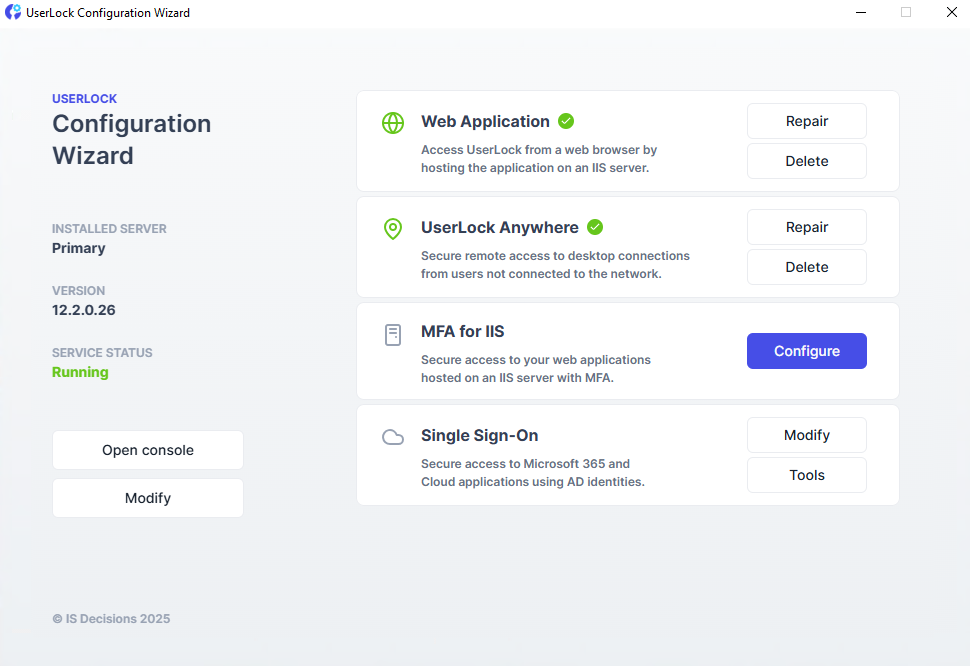
Task: Repair the Web Application component
Action: tap(806, 121)
